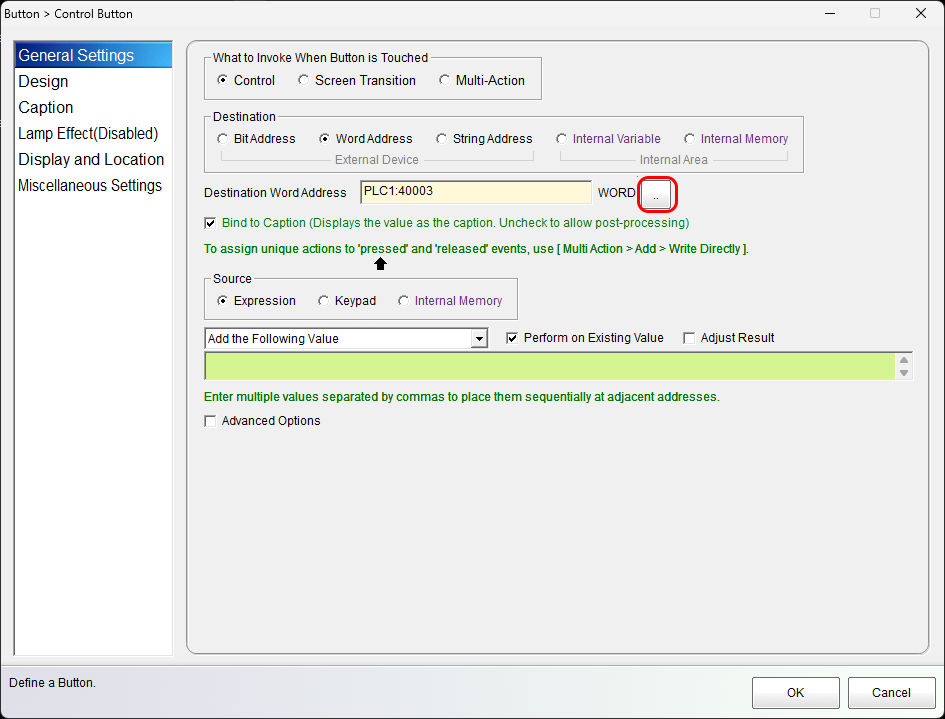
Task: Enable the Adjust Result checkbox
Action: [x=689, y=338]
